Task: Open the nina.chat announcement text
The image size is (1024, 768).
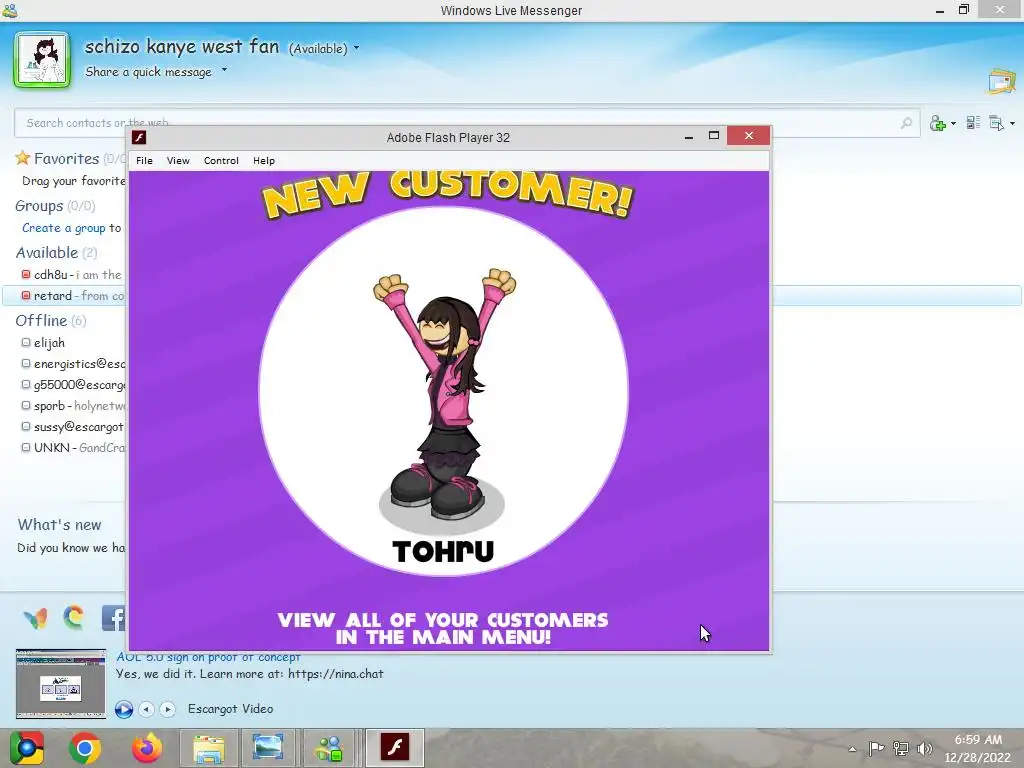Action: (249, 674)
